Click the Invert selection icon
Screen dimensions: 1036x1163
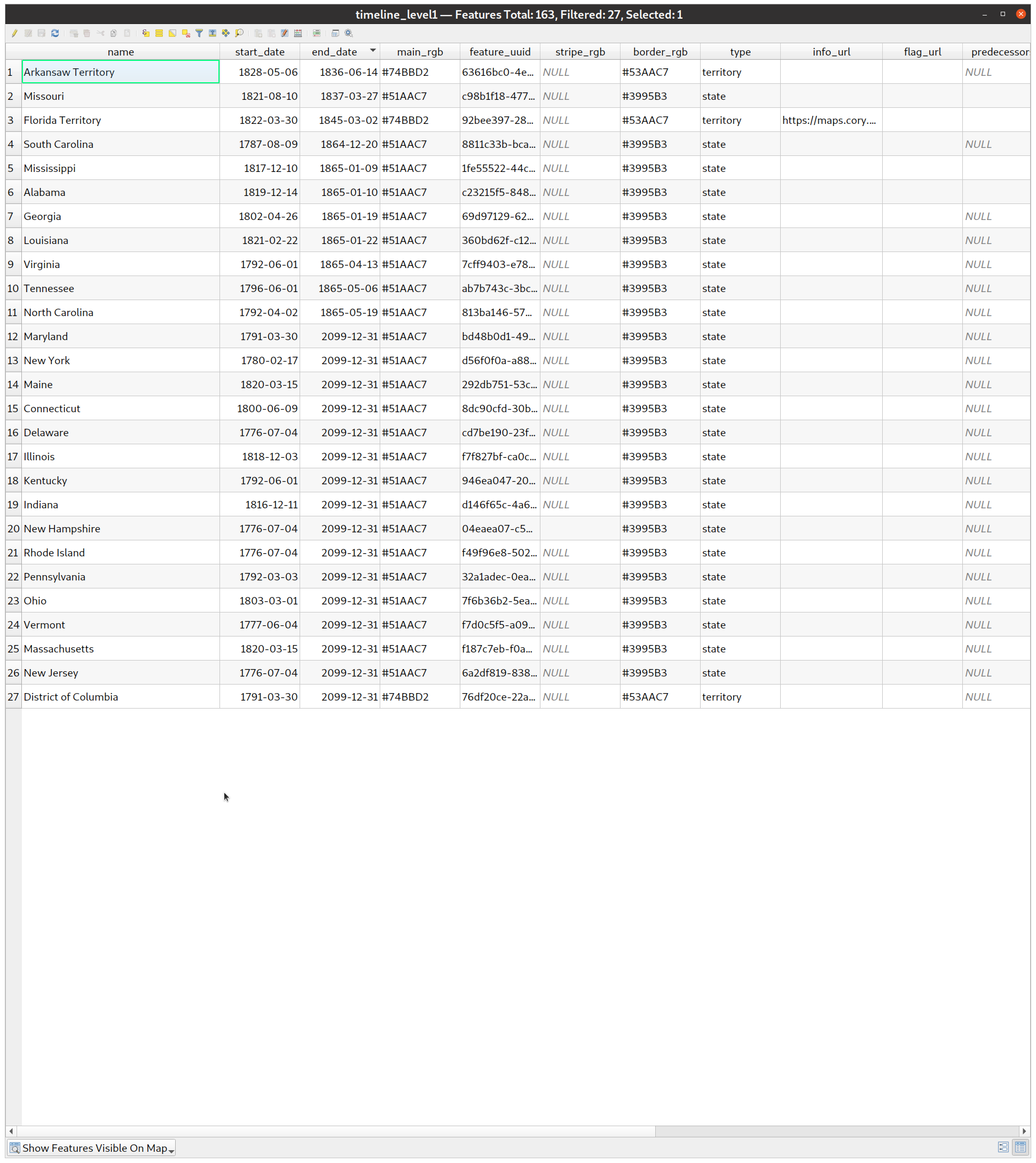[x=172, y=33]
